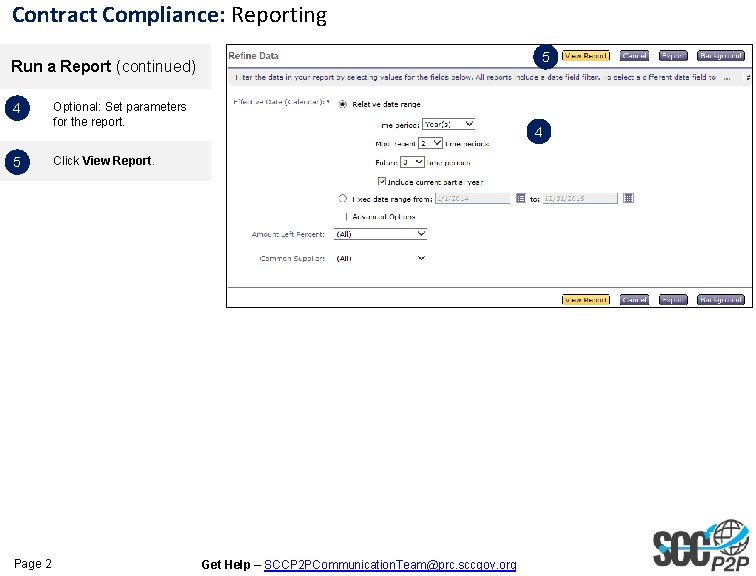Click the bottom Export button
This screenshot has width=756, height=576.
(673, 300)
